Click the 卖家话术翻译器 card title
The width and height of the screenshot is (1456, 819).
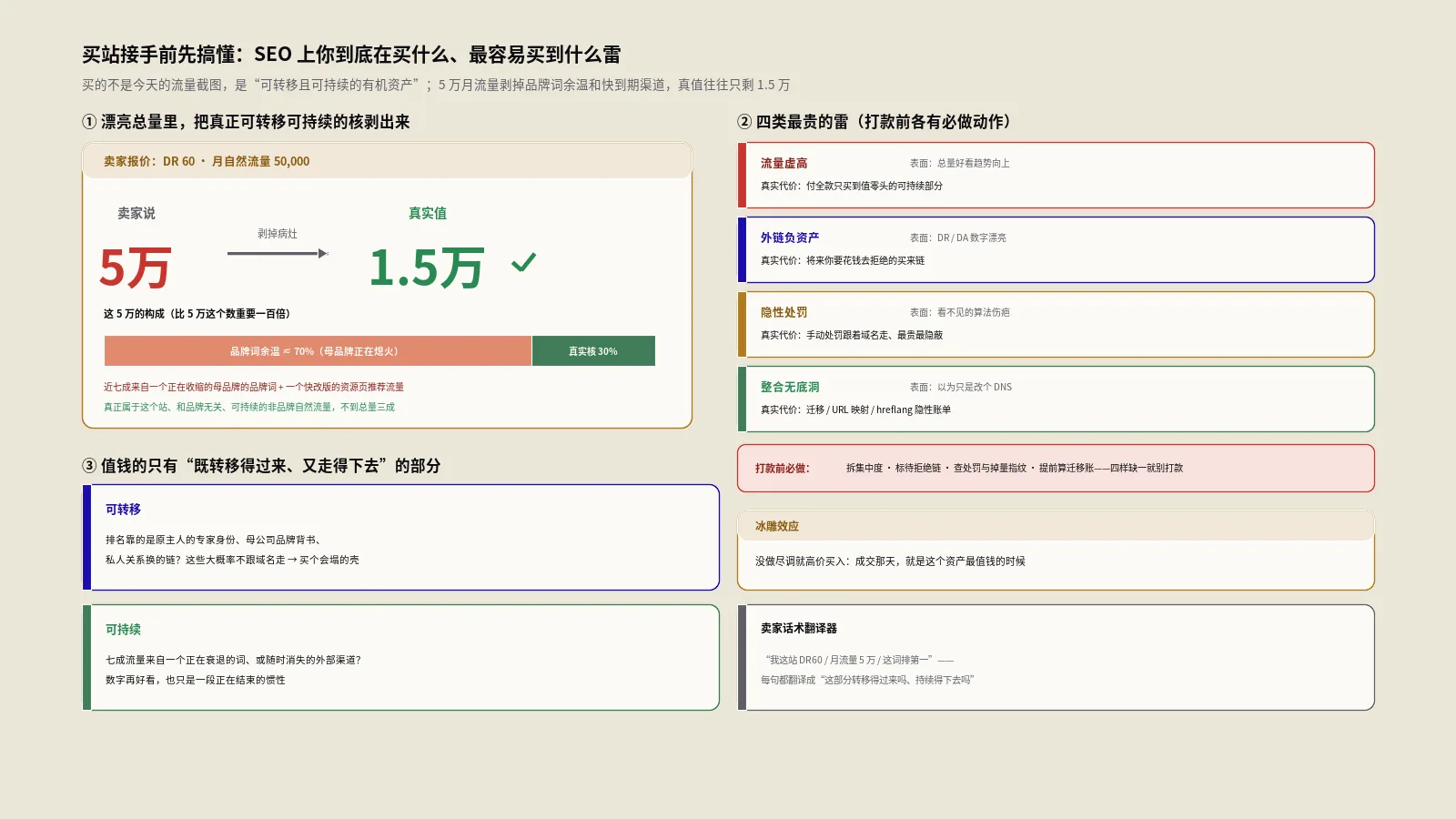tap(799, 629)
